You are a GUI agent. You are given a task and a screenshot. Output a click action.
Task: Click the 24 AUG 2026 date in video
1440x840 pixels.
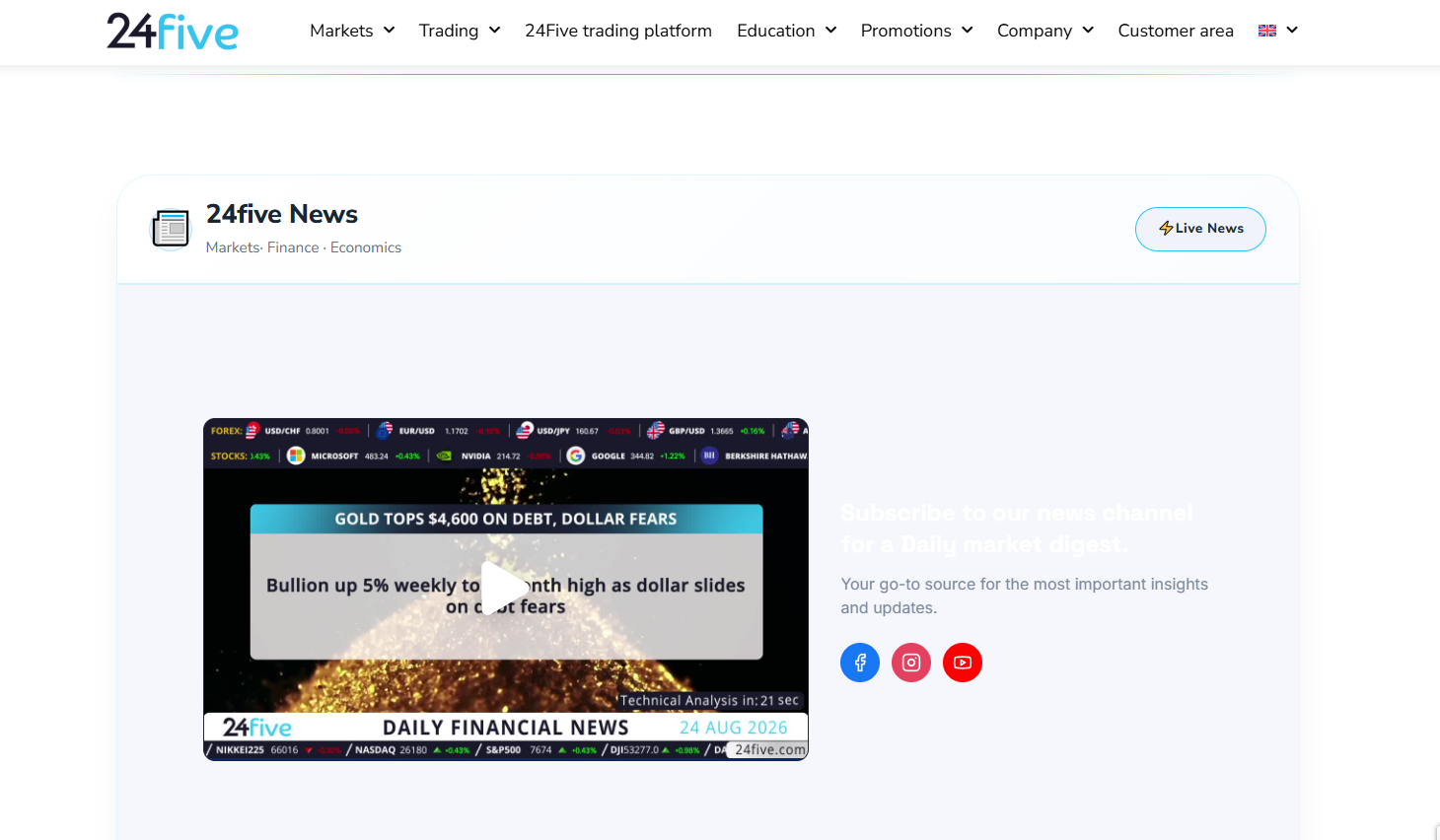(734, 728)
